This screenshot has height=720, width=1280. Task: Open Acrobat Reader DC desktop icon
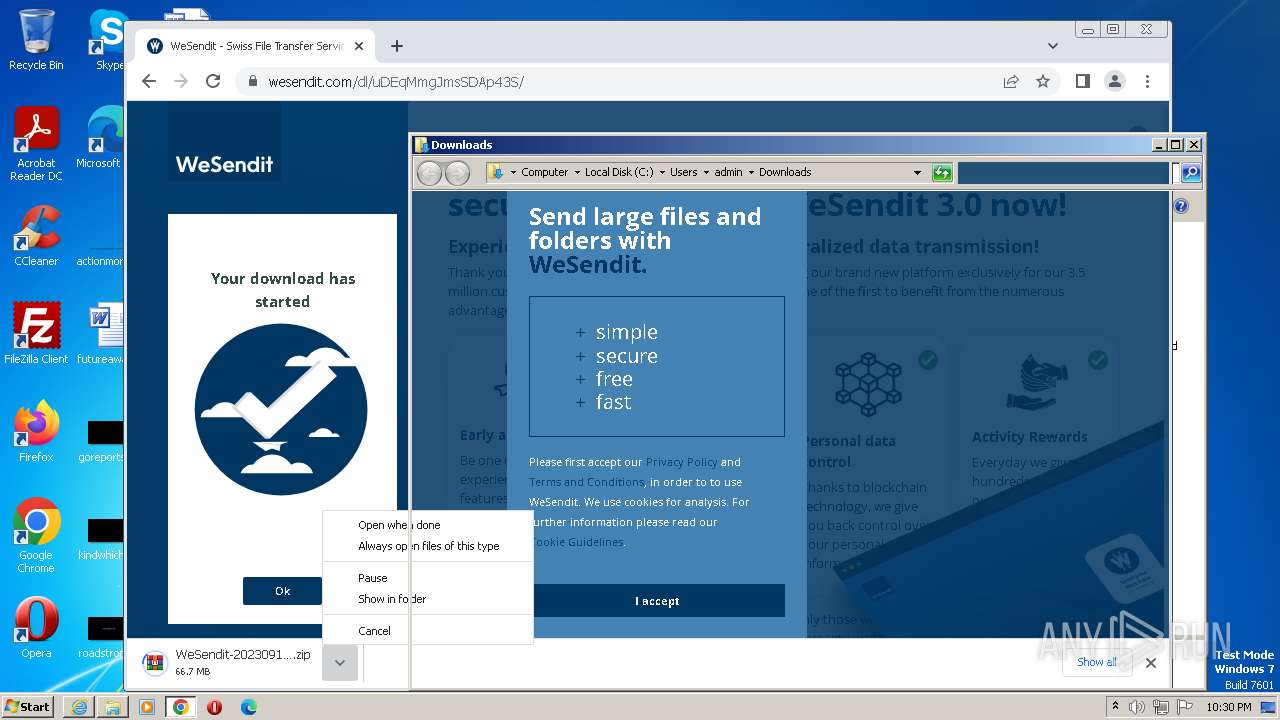click(x=36, y=144)
